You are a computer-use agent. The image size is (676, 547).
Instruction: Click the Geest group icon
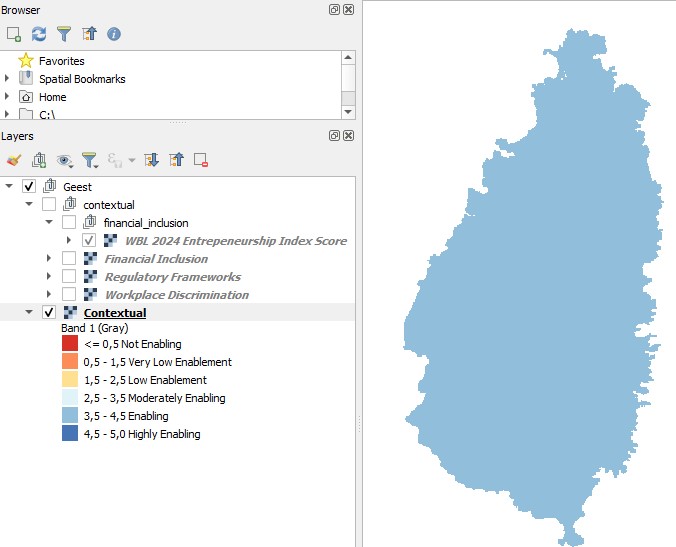(x=50, y=186)
